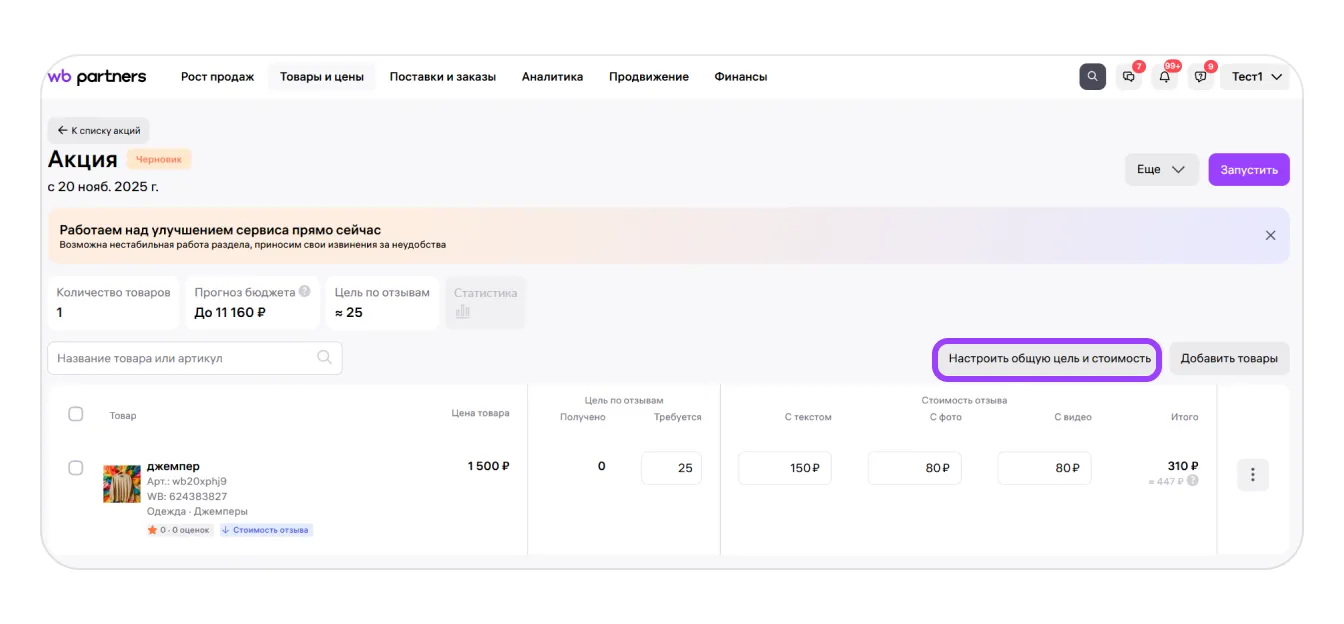
Task: Open the chat messages icon
Action: [x=1129, y=77]
